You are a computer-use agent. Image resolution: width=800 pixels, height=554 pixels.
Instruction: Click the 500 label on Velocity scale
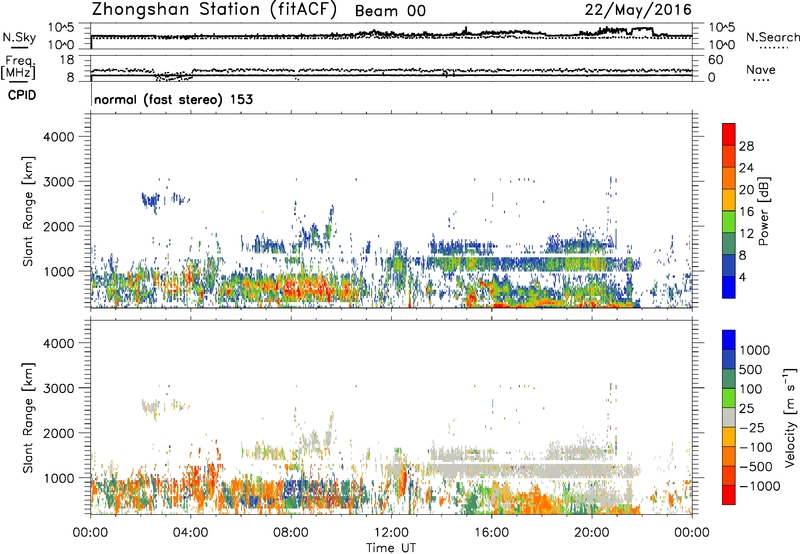pos(751,369)
